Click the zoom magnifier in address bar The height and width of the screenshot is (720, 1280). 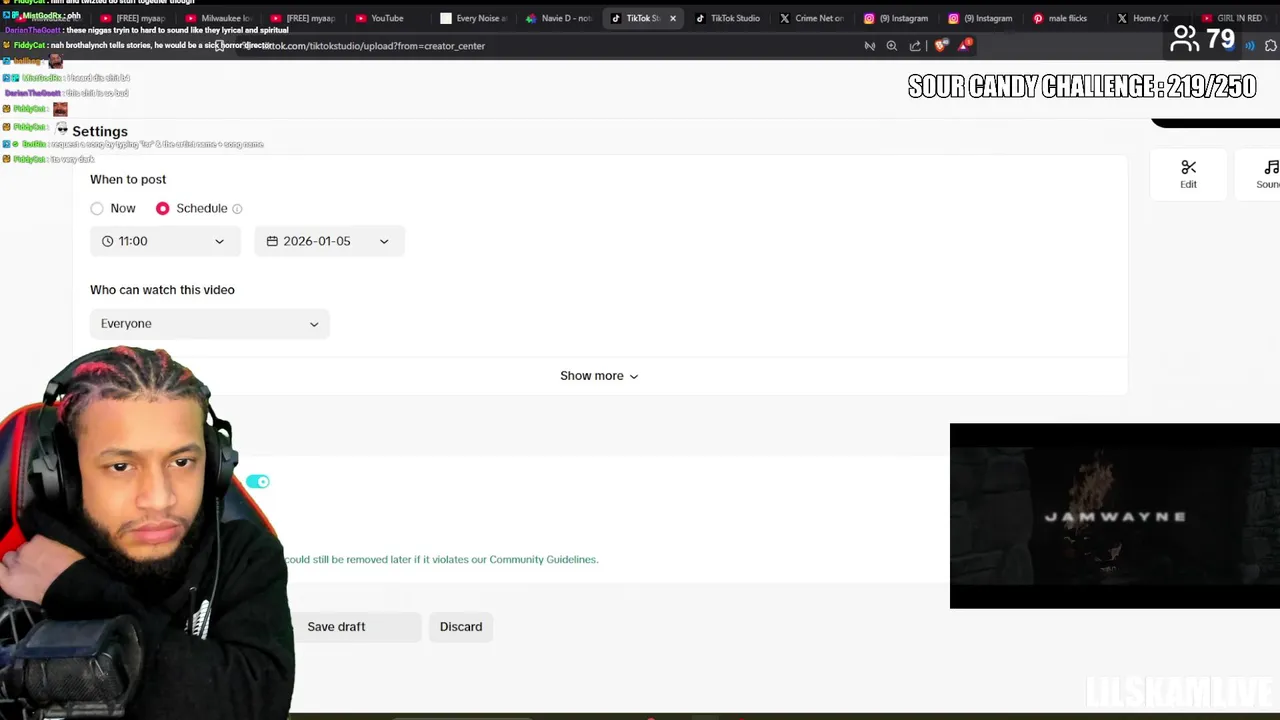click(892, 45)
